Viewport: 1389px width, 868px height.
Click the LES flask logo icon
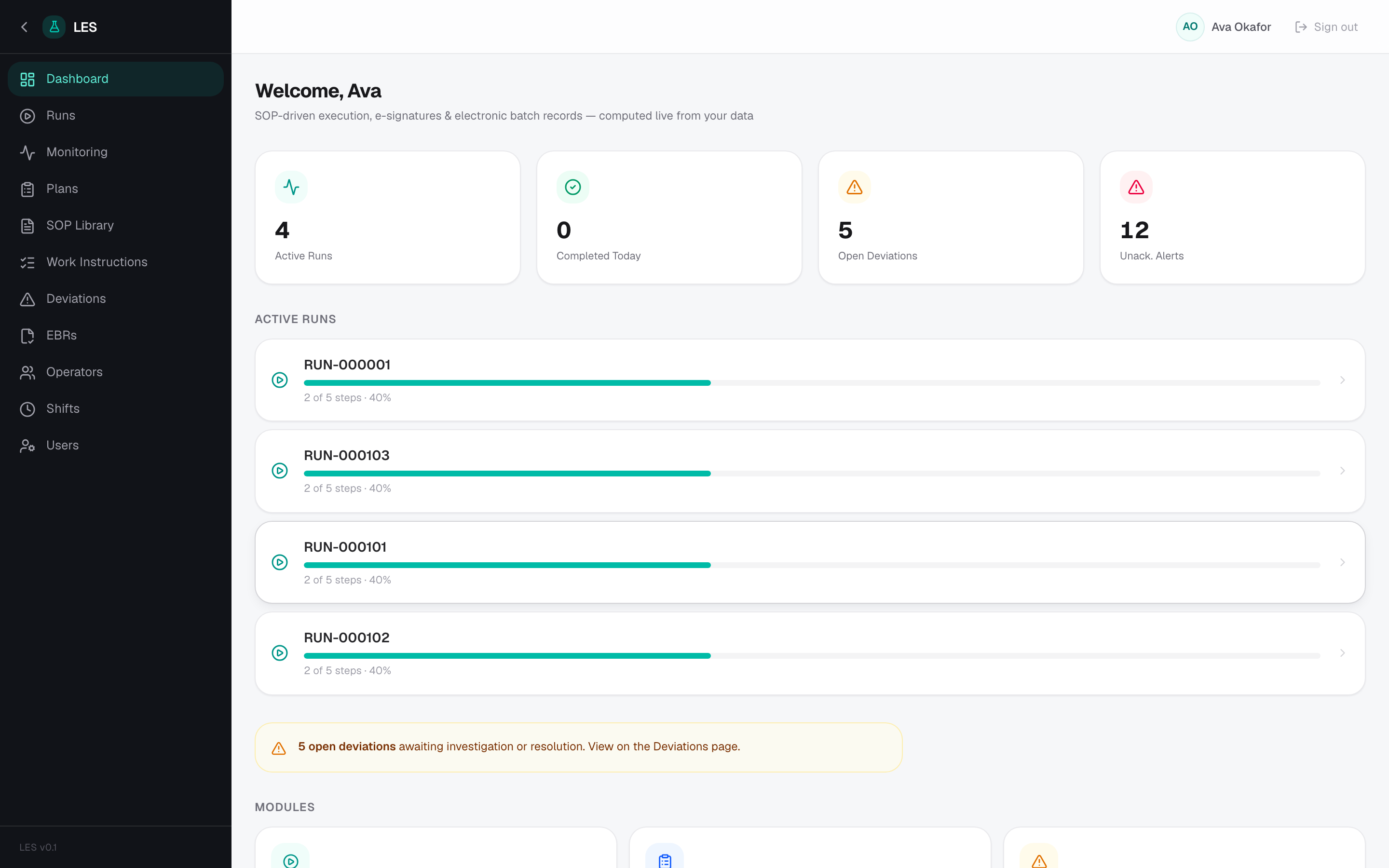54,27
